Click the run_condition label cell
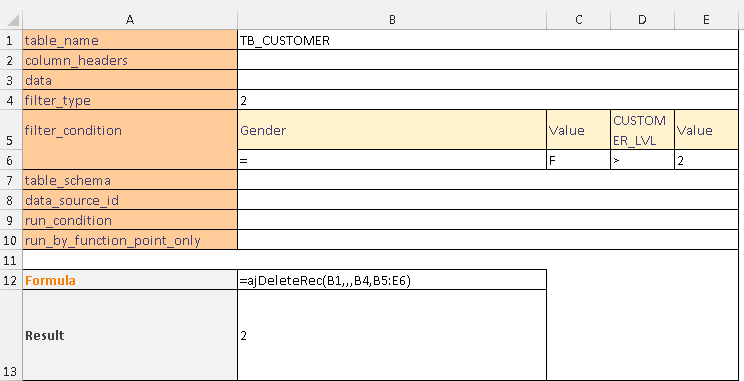Image resolution: width=744 pixels, height=381 pixels. [x=130, y=219]
